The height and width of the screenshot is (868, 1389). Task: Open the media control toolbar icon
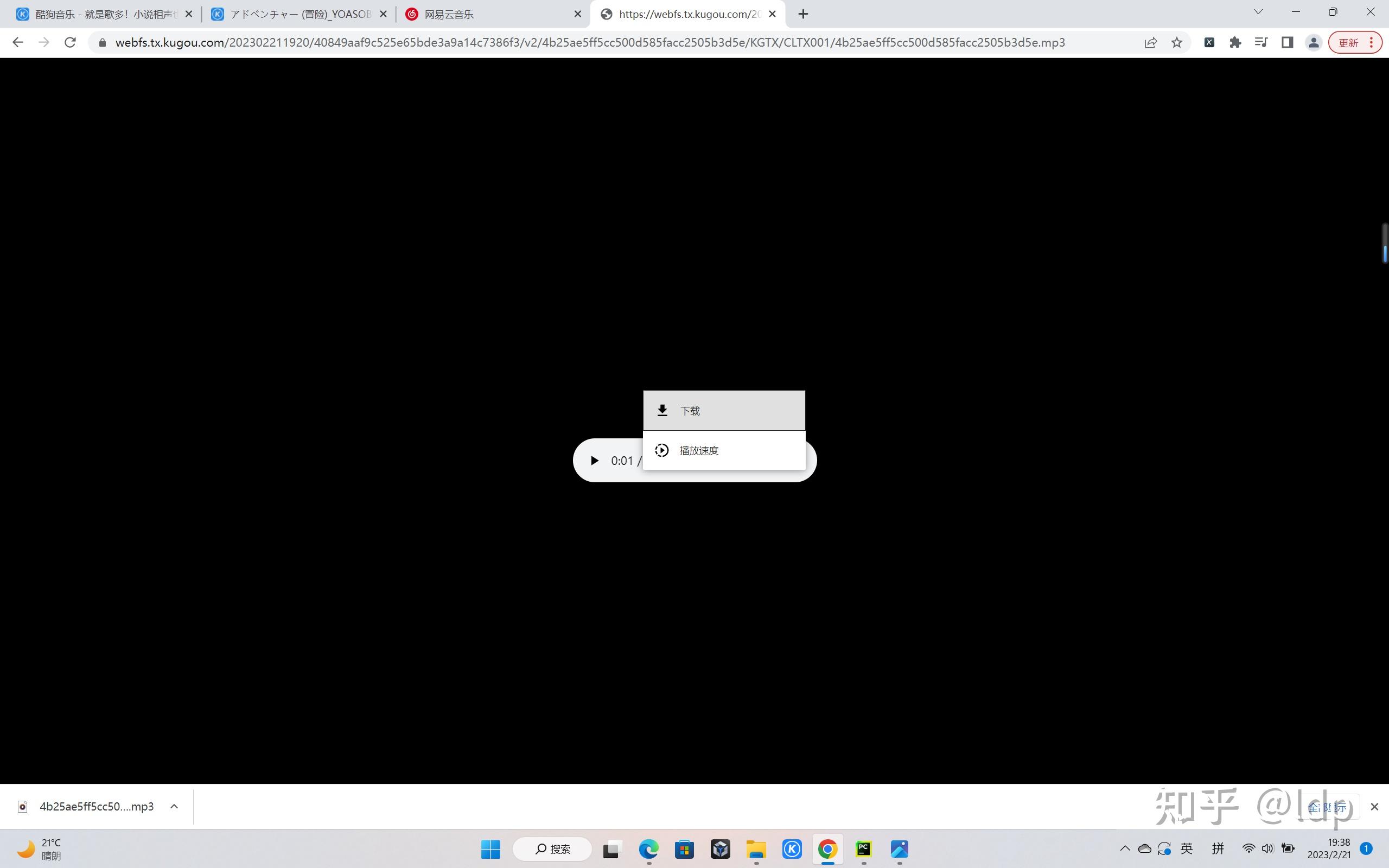coord(1261,42)
